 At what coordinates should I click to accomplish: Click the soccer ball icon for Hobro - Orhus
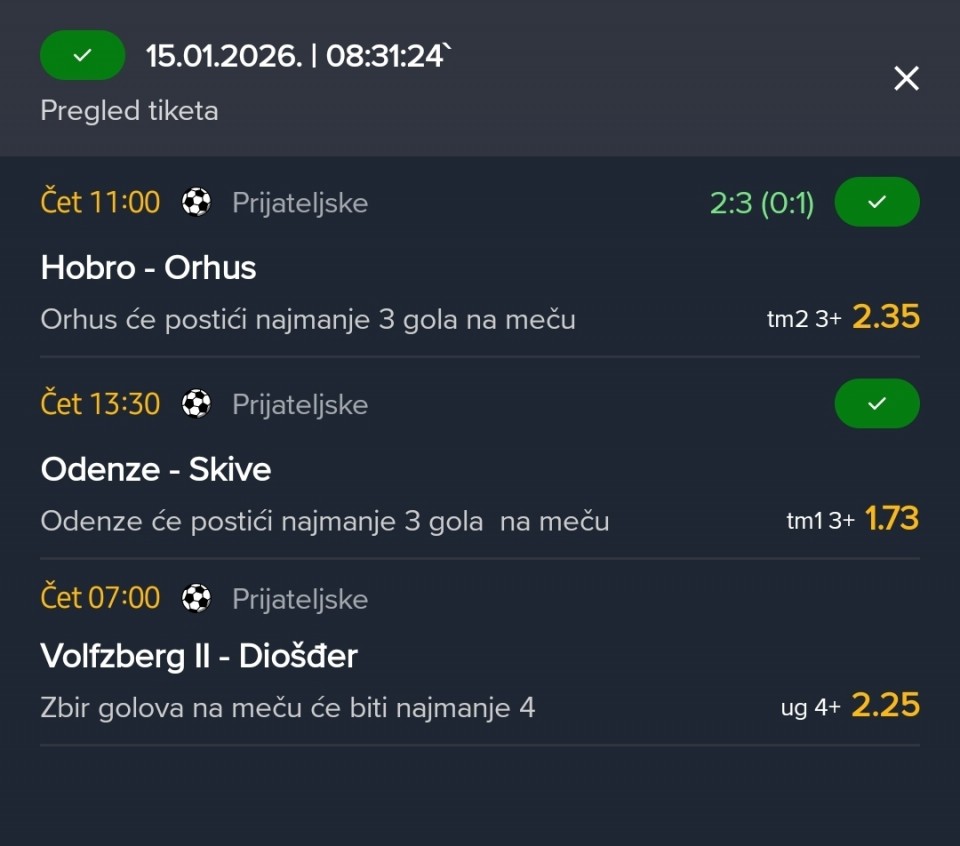[196, 203]
